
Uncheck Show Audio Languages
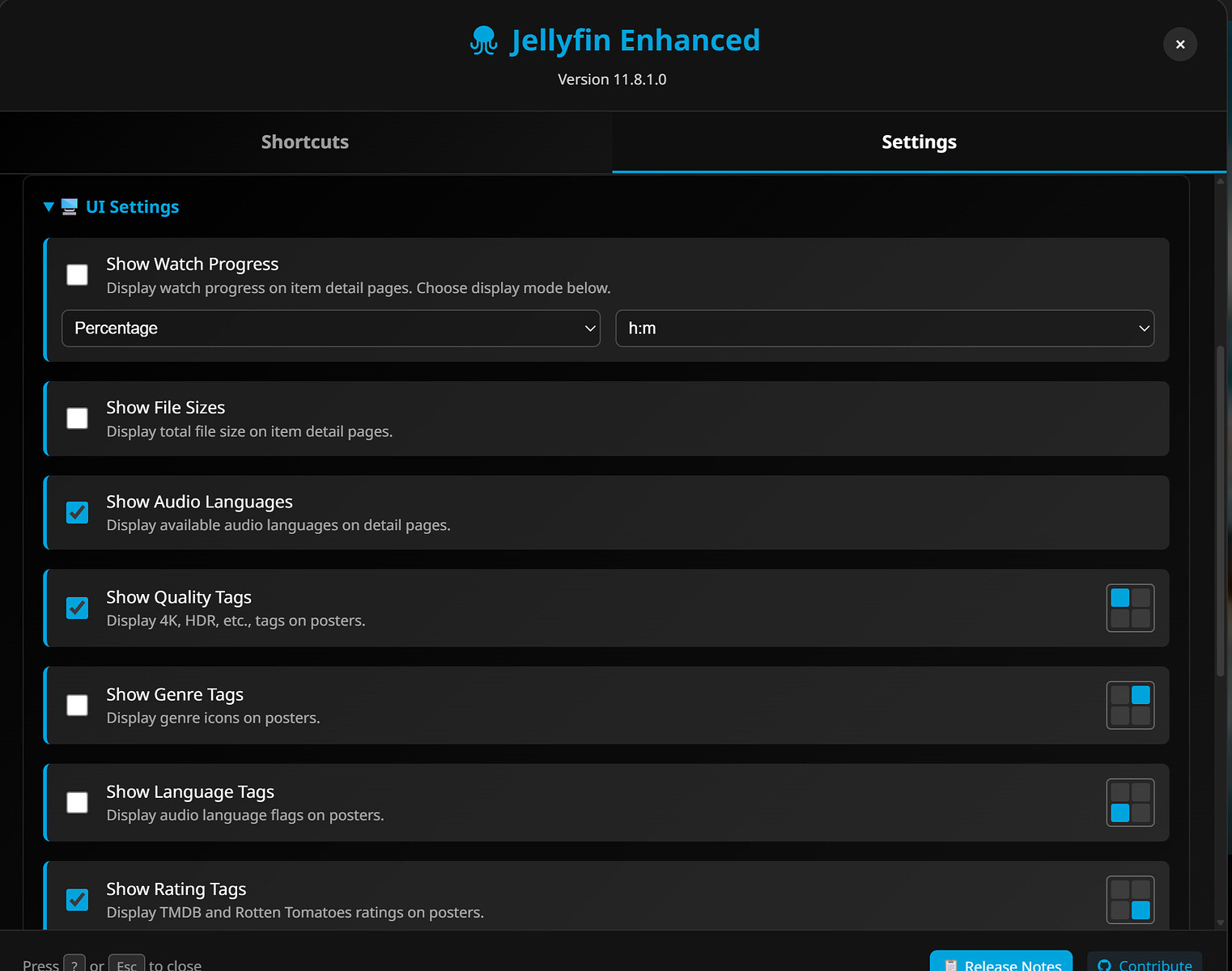pyautogui.click(x=77, y=513)
